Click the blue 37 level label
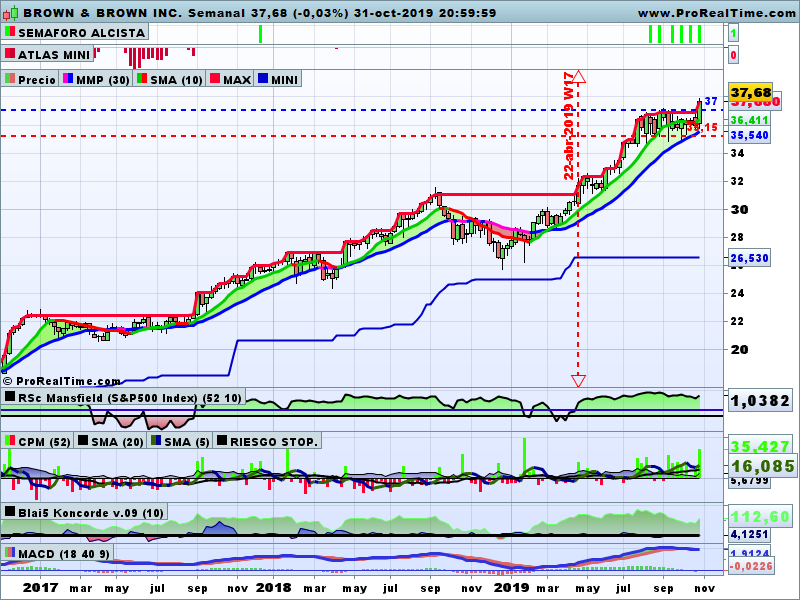 pyautogui.click(x=711, y=101)
